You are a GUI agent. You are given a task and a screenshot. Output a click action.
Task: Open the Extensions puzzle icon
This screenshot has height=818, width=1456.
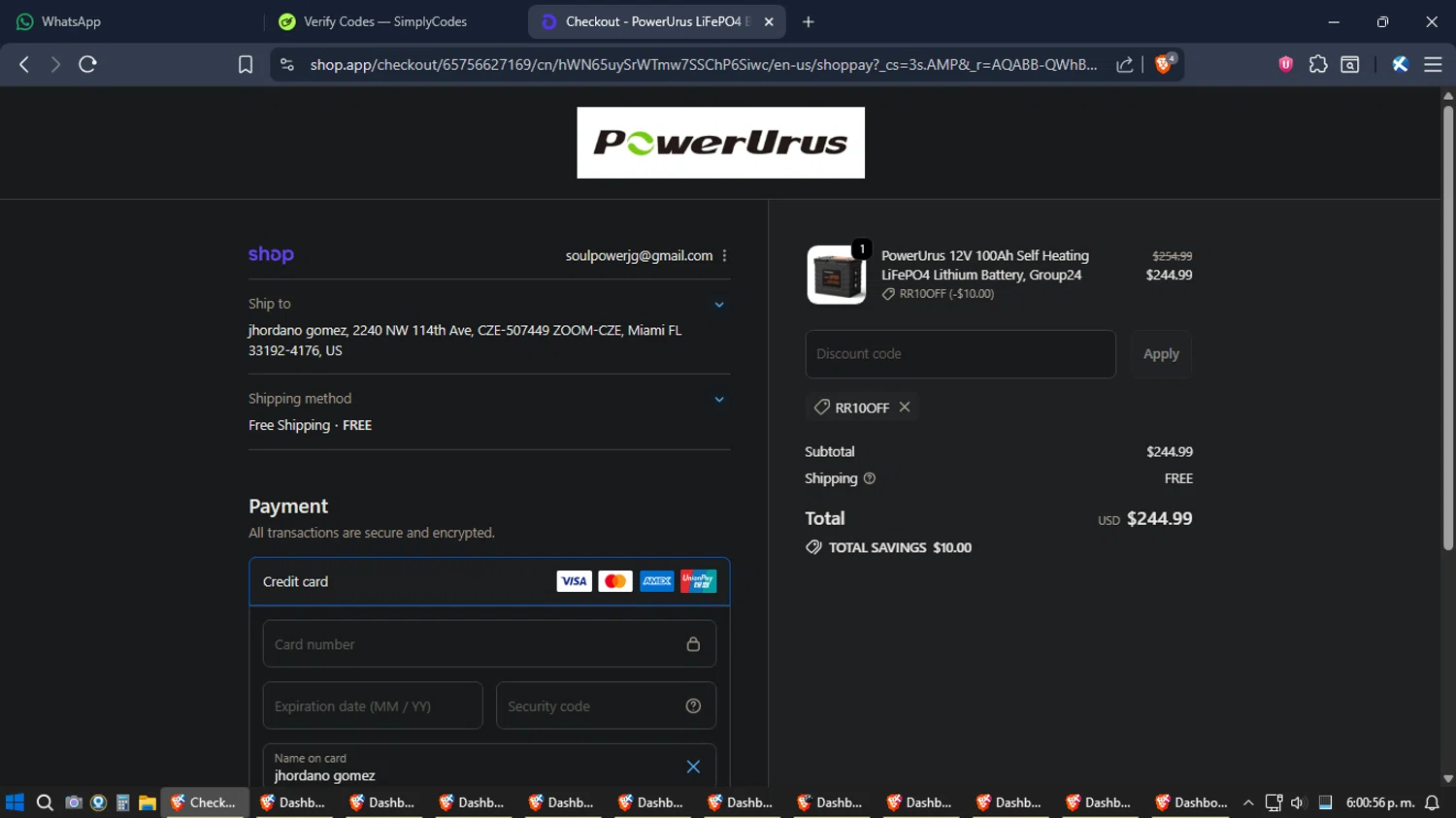pyautogui.click(x=1318, y=64)
